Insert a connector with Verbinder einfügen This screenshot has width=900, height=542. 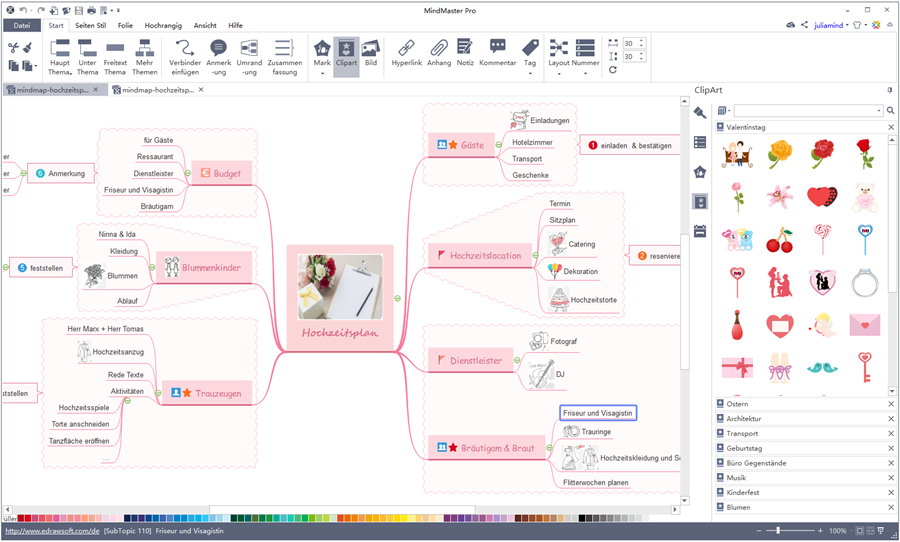[x=185, y=55]
